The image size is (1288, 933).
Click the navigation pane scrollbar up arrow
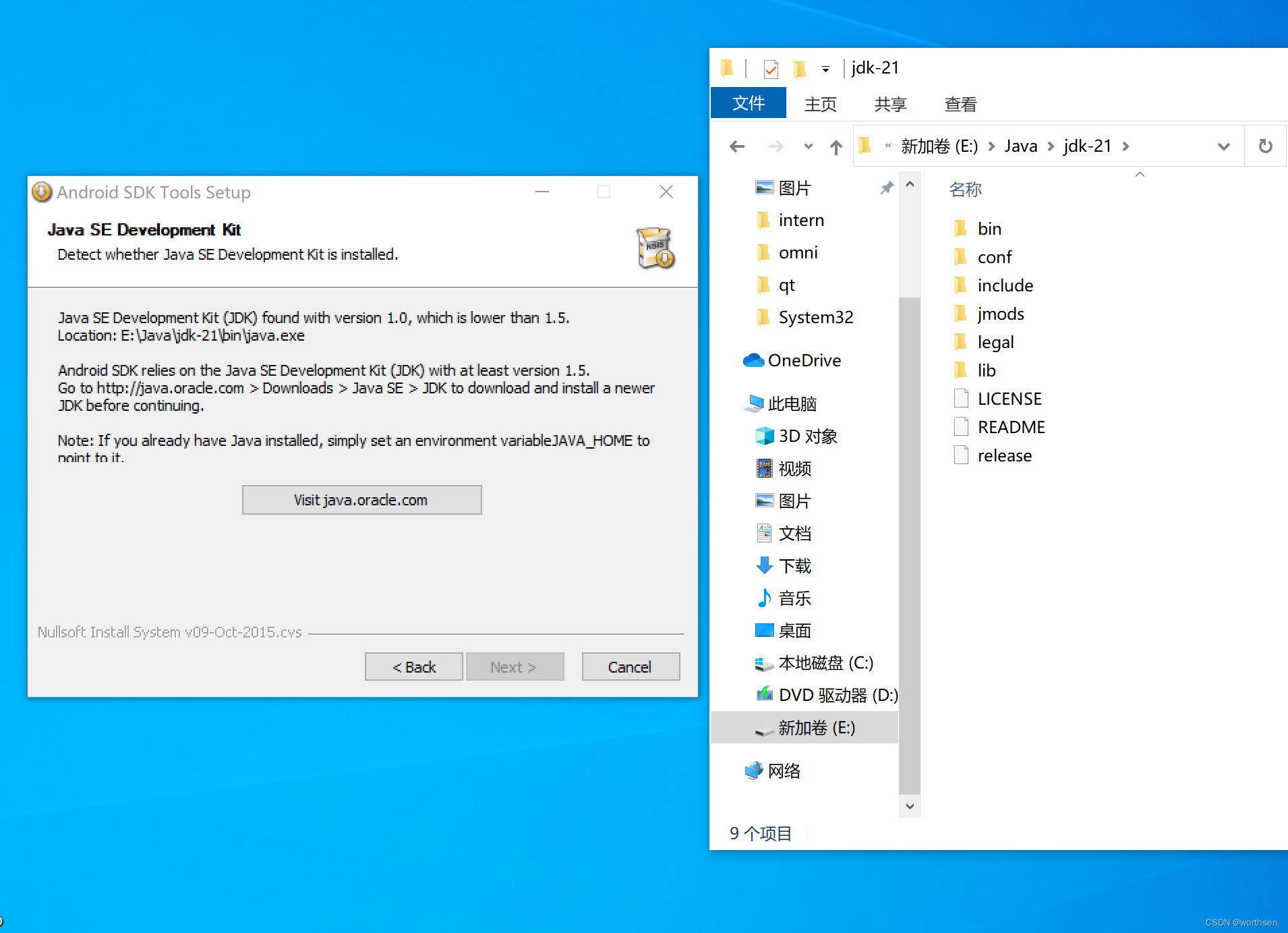(910, 183)
